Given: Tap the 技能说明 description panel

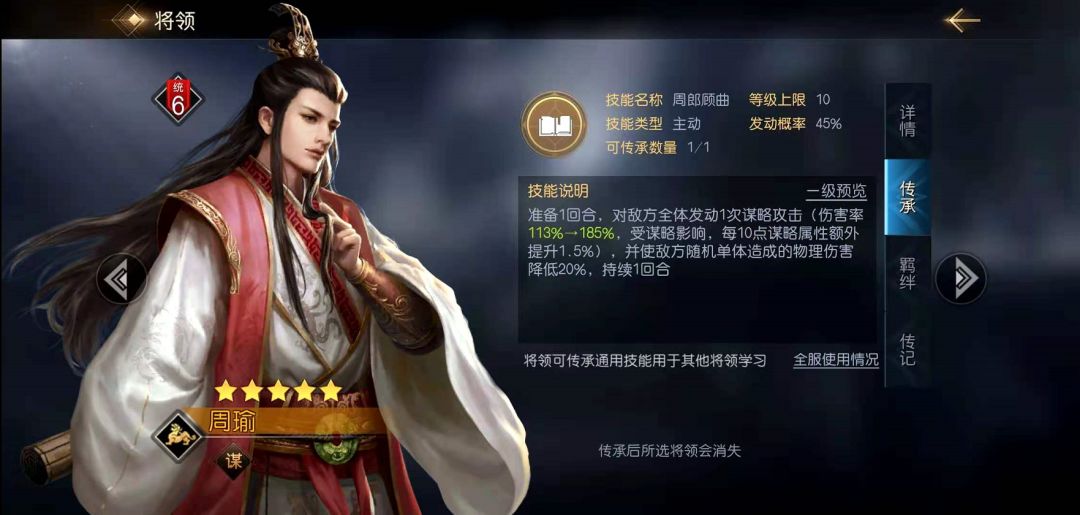Looking at the screenshot, I should 697,260.
